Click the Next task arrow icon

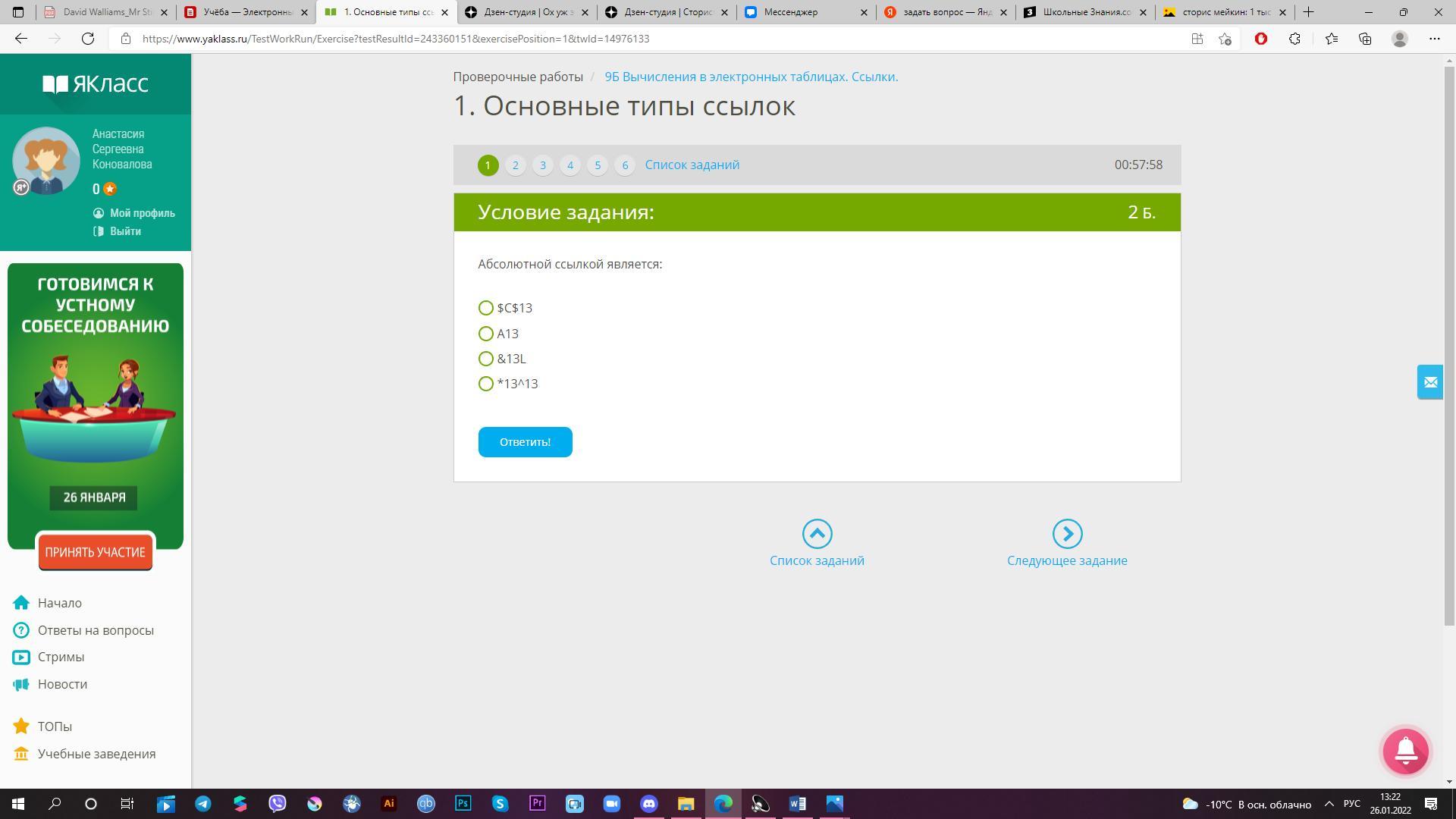click(1067, 534)
